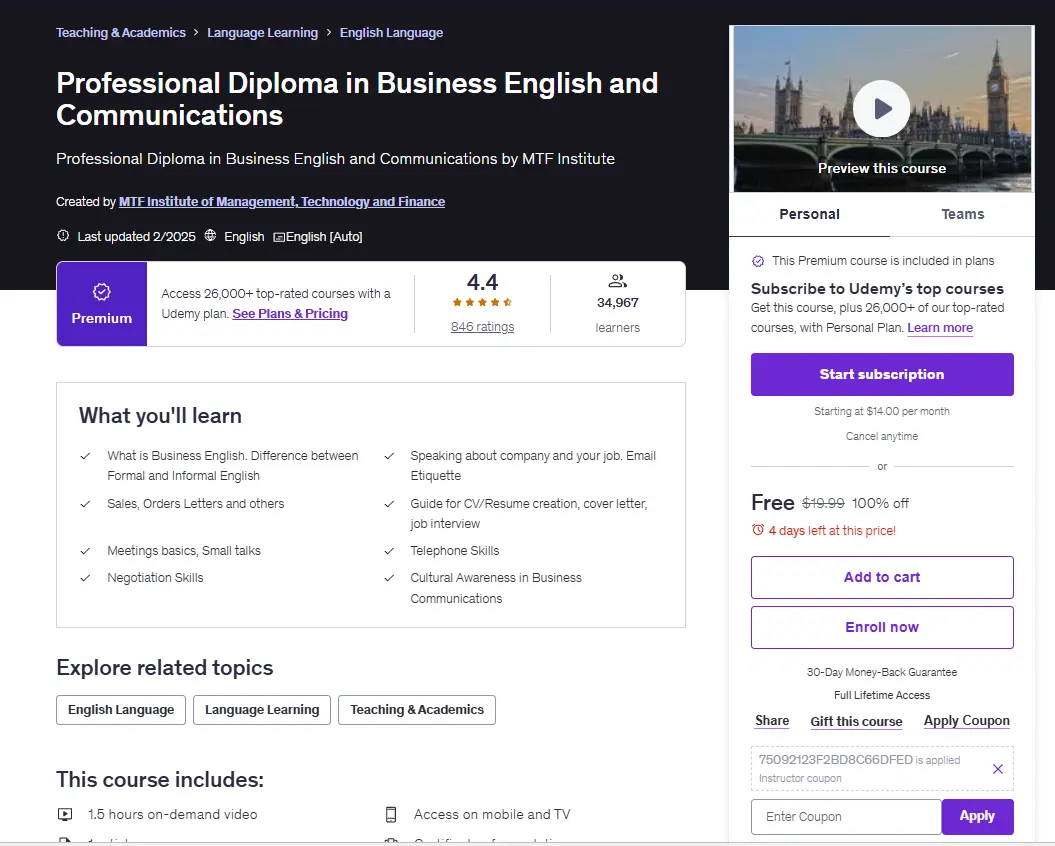Screen dimensions: 1055x846
Task: Select Teaching & Academics topic chip
Action: pos(416,710)
